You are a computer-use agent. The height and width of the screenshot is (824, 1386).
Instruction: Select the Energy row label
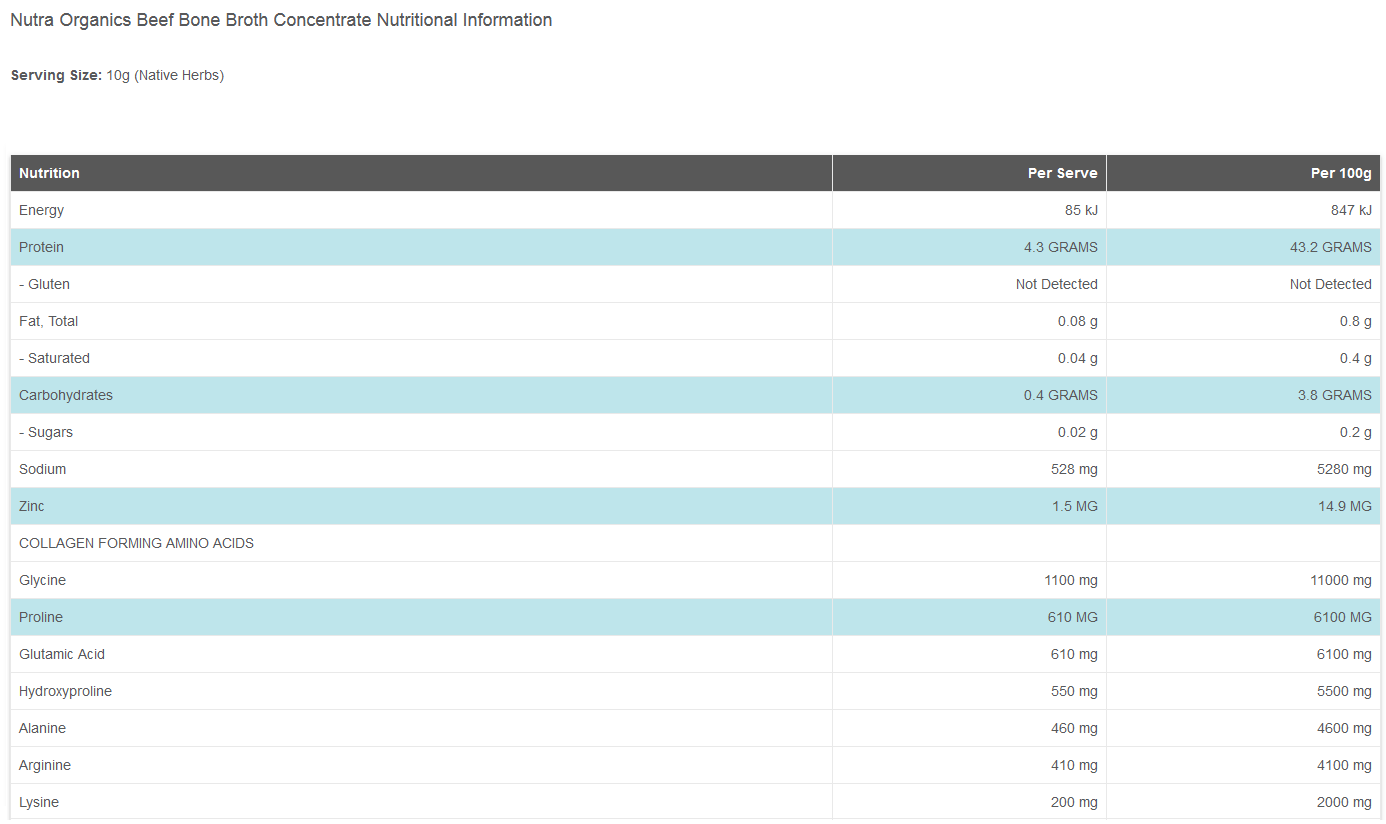pos(41,210)
